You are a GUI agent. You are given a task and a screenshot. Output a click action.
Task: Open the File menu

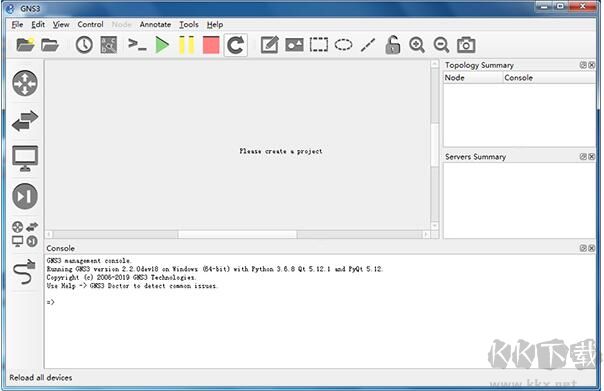pos(17,25)
